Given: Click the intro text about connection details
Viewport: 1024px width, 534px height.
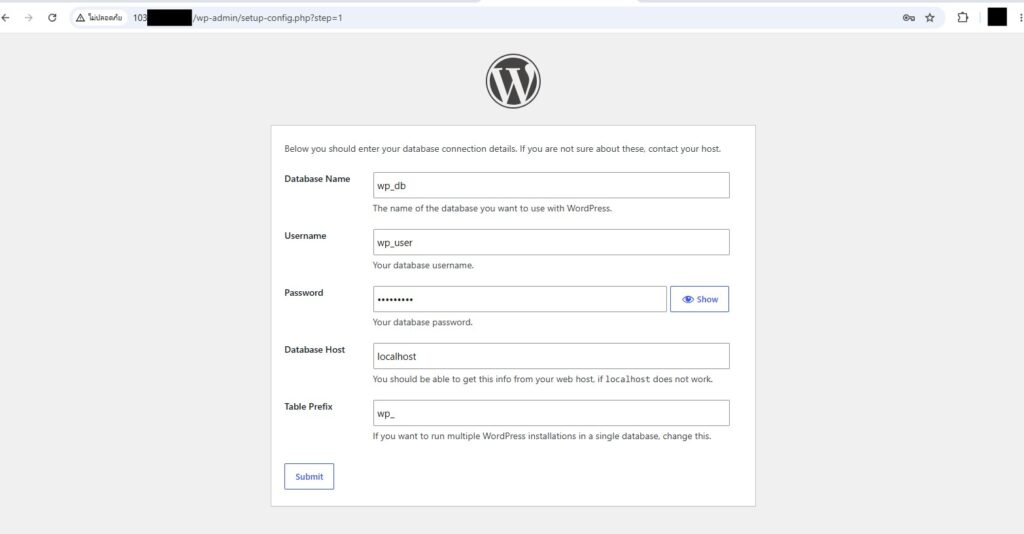Looking at the screenshot, I should pyautogui.click(x=503, y=149).
